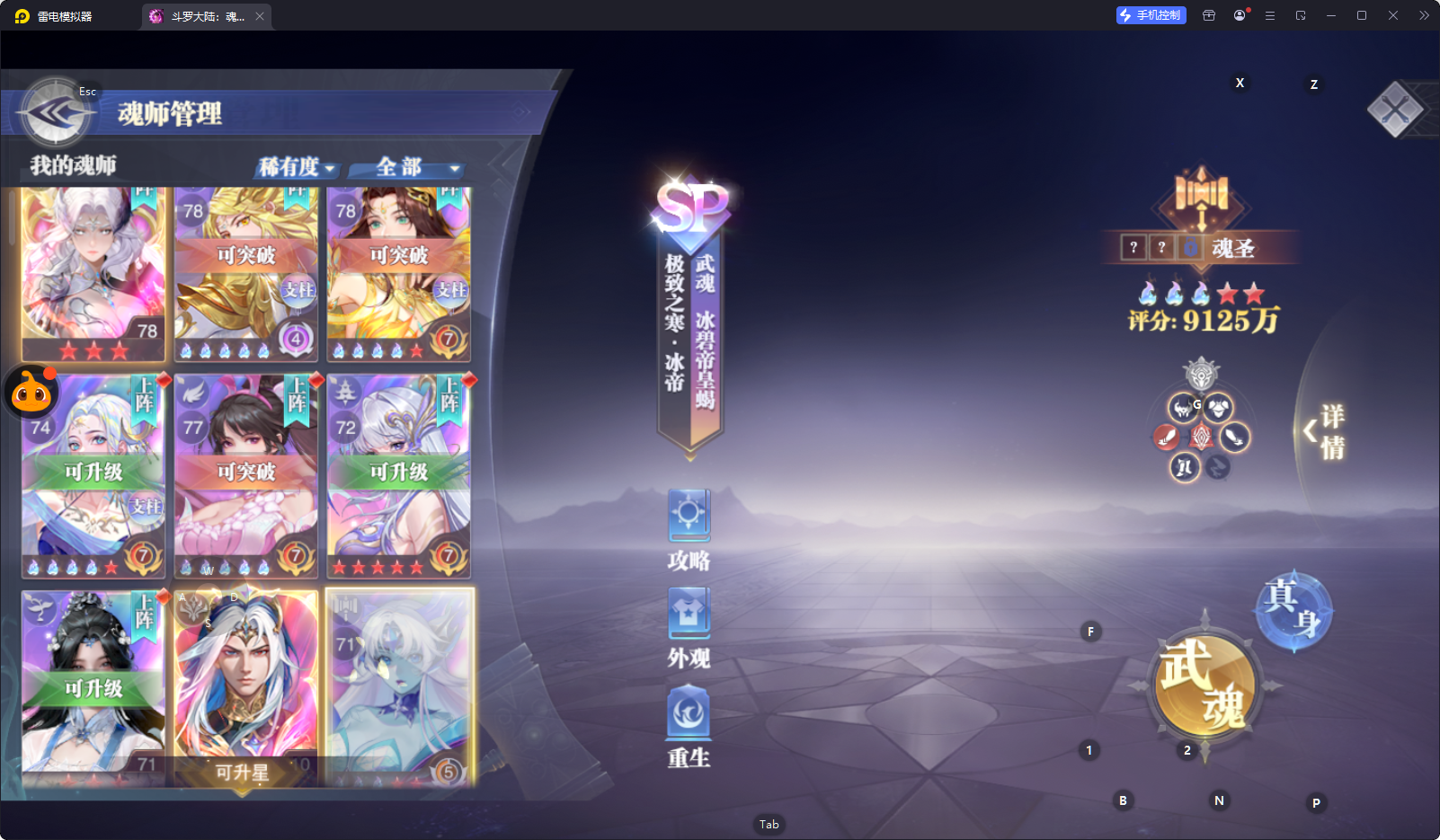The width and height of the screenshot is (1440, 840).
Task: Select the level 78 可突破 card with badge 7
Action: tap(399, 275)
